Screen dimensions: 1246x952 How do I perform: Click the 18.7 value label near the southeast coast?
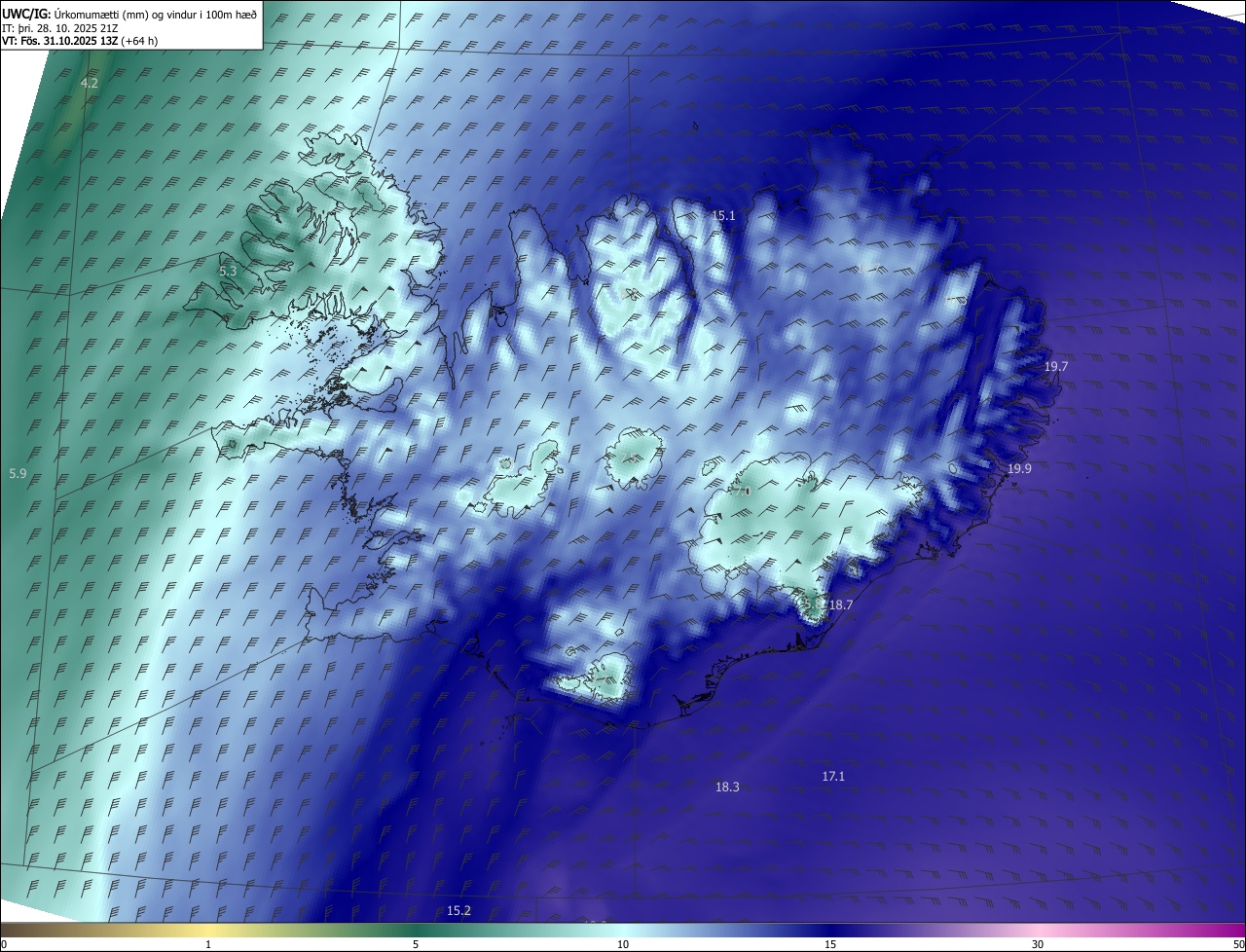coord(841,605)
